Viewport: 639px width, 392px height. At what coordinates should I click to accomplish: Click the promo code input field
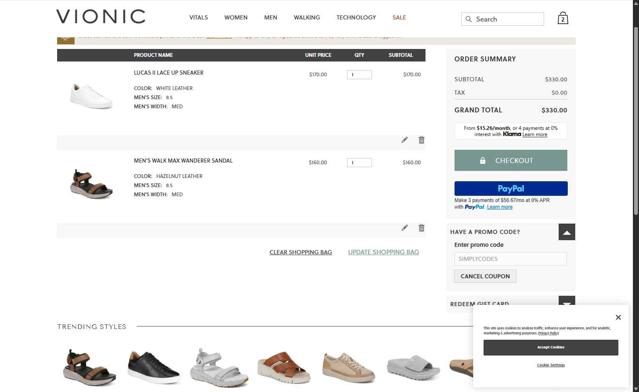(510, 259)
